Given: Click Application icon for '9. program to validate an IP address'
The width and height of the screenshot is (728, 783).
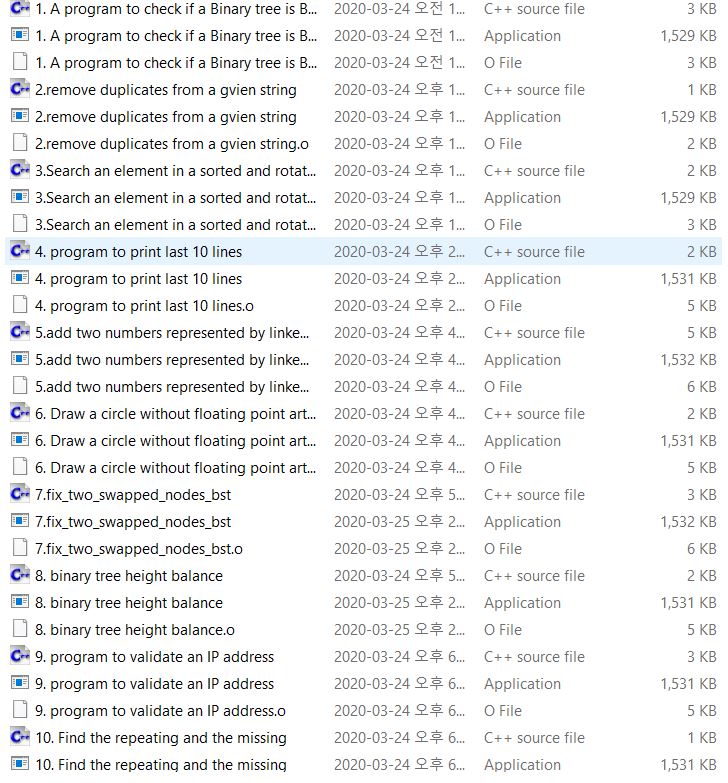Looking at the screenshot, I should coord(20,682).
